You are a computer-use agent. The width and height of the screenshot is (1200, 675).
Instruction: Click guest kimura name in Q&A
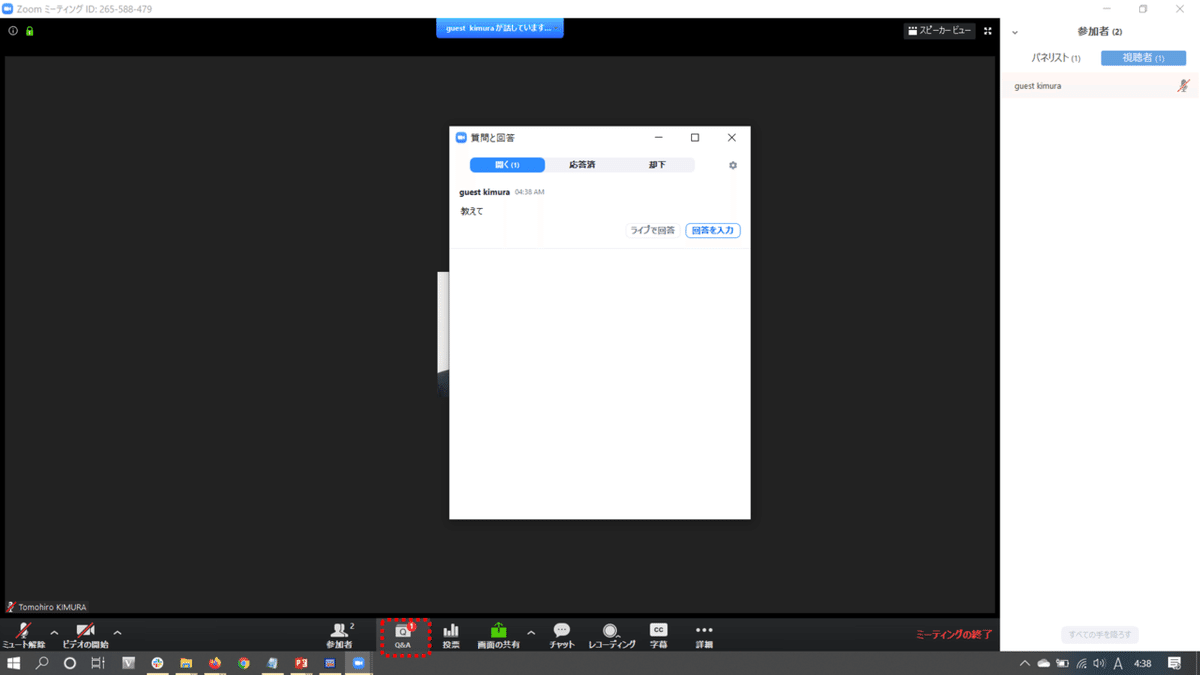[485, 192]
